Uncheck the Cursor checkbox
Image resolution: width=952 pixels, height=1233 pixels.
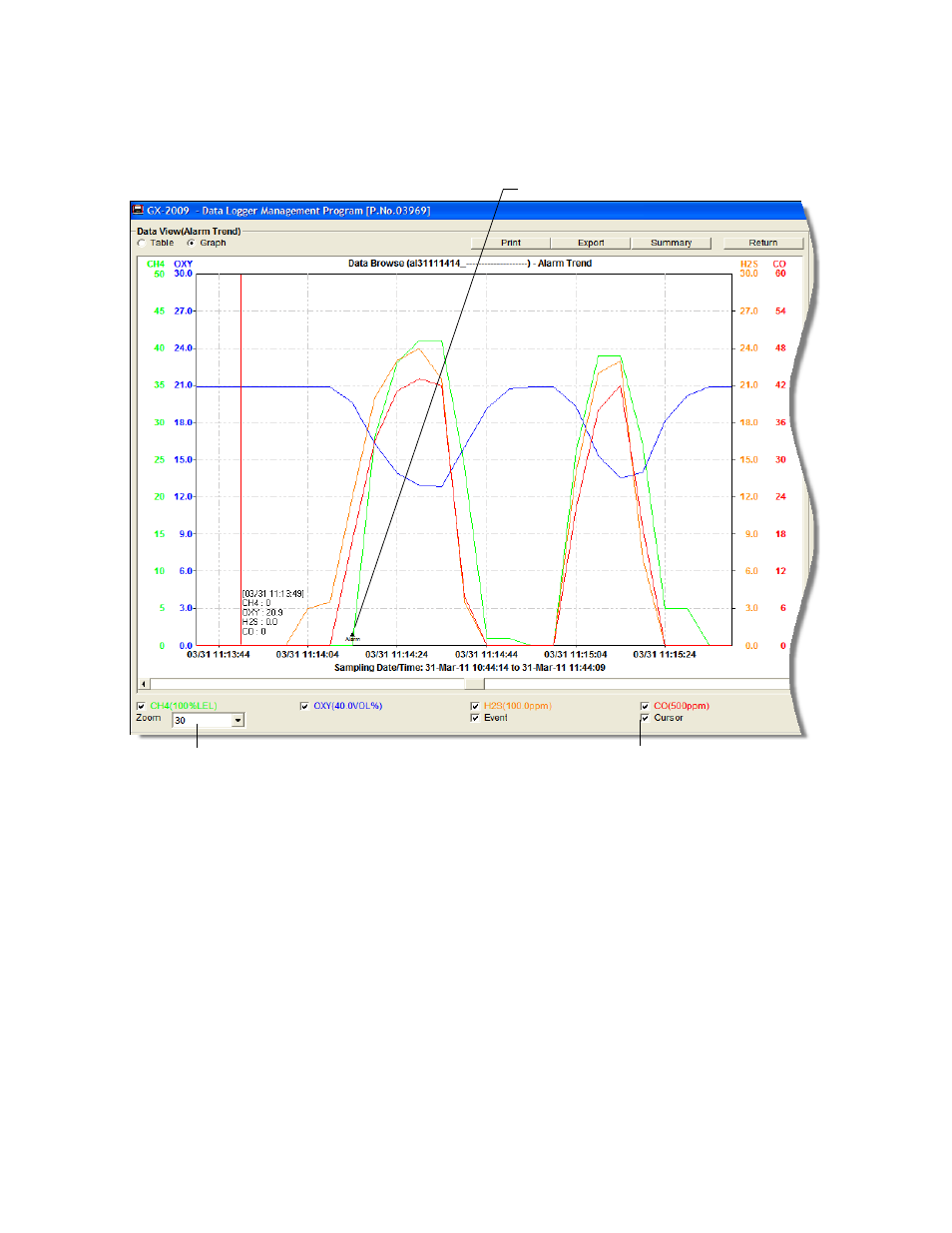645,718
